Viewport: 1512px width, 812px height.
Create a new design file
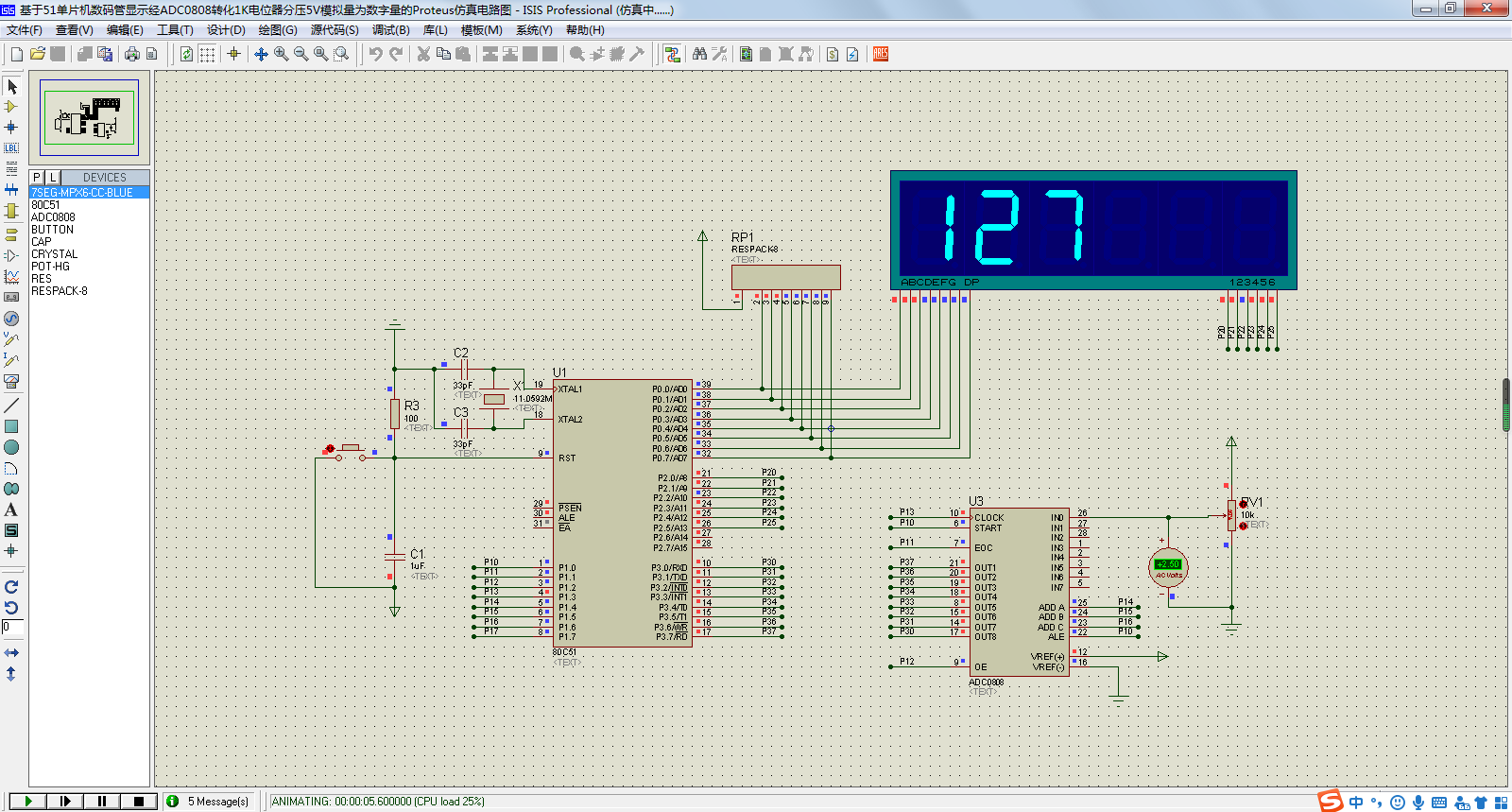coord(17,54)
